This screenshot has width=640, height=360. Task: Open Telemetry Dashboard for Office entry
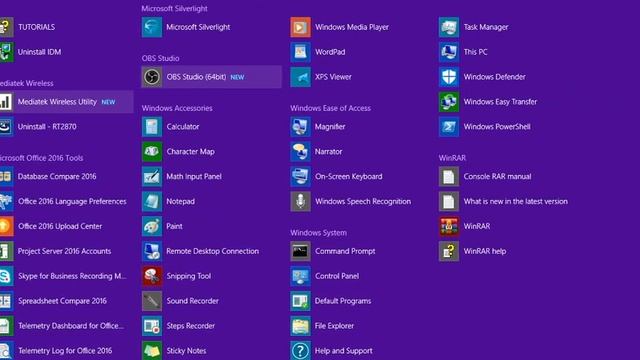click(62, 326)
